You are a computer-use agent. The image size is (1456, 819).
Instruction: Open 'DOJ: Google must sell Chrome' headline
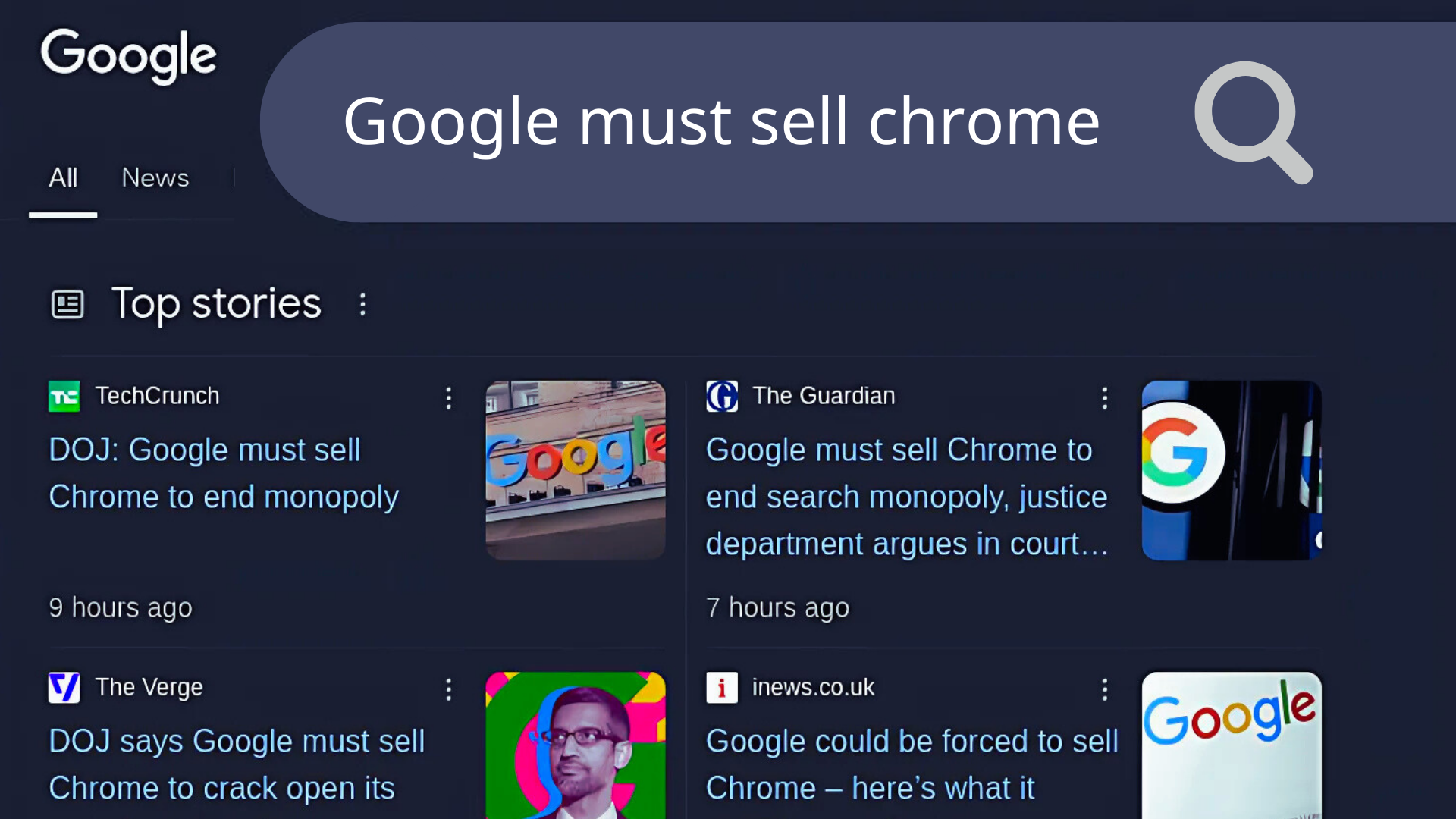tap(224, 473)
